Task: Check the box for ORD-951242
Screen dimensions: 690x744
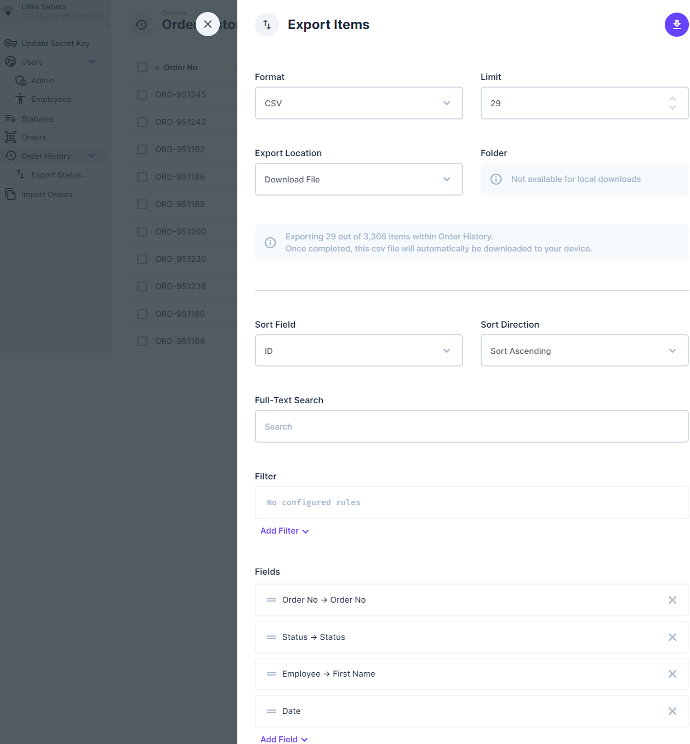Action: (x=142, y=122)
